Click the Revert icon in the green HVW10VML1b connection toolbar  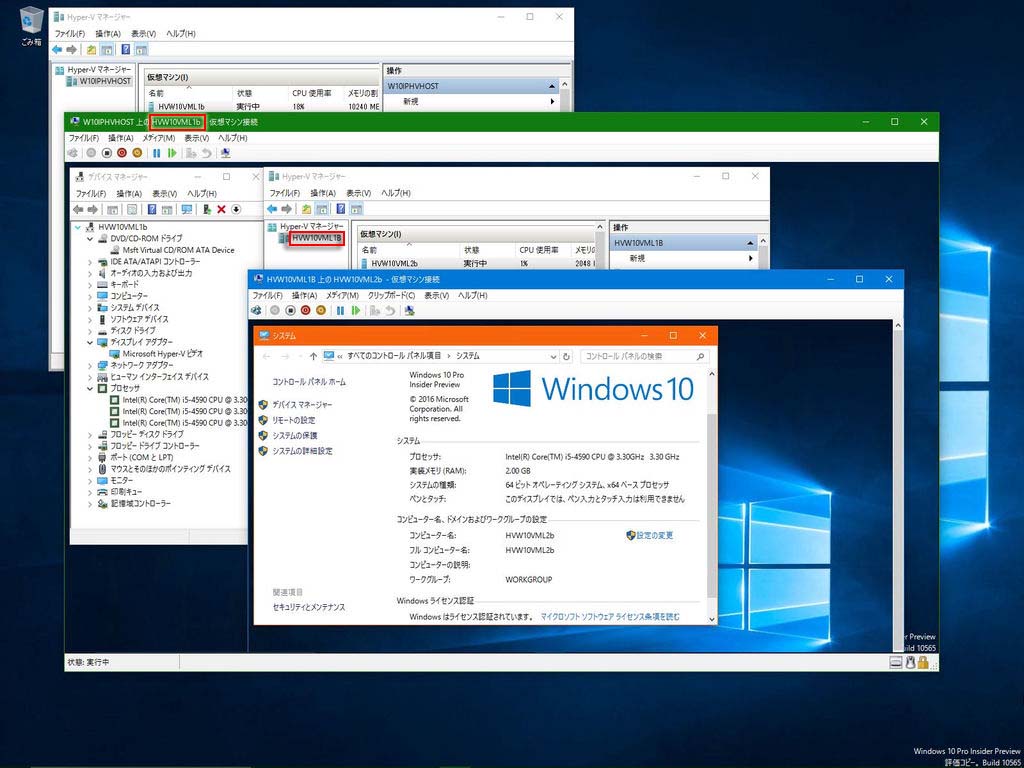(206, 153)
